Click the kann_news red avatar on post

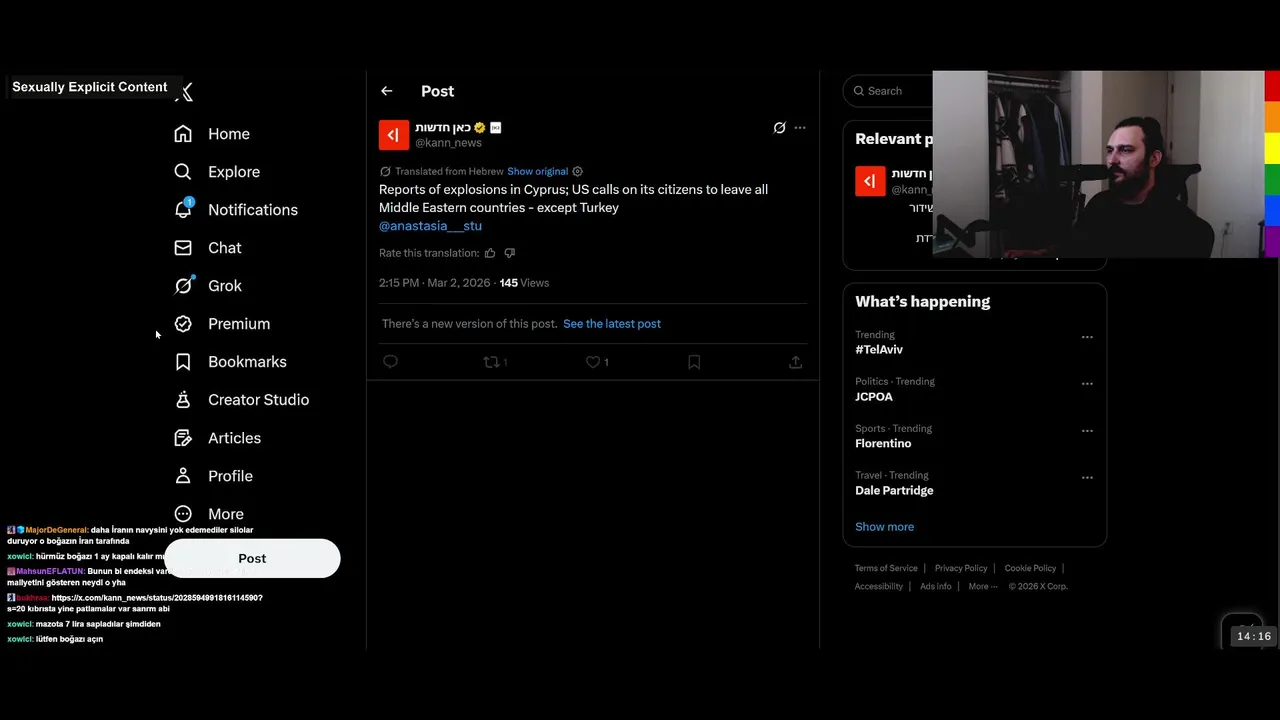point(394,135)
